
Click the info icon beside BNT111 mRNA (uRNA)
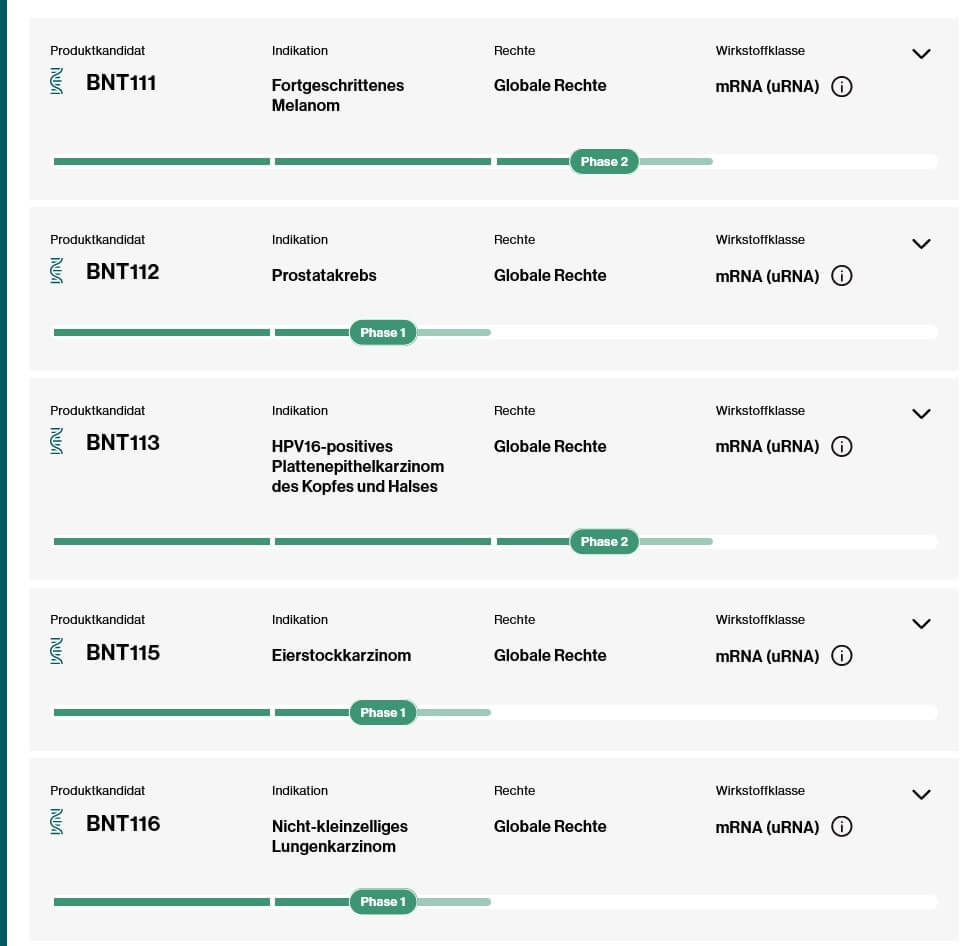click(x=842, y=87)
